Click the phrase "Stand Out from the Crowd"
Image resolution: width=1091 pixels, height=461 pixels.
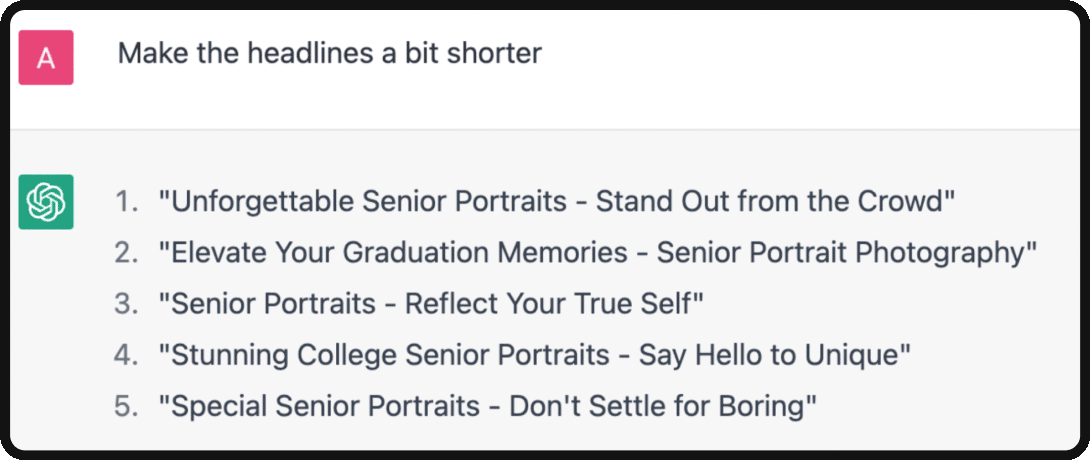point(773,202)
